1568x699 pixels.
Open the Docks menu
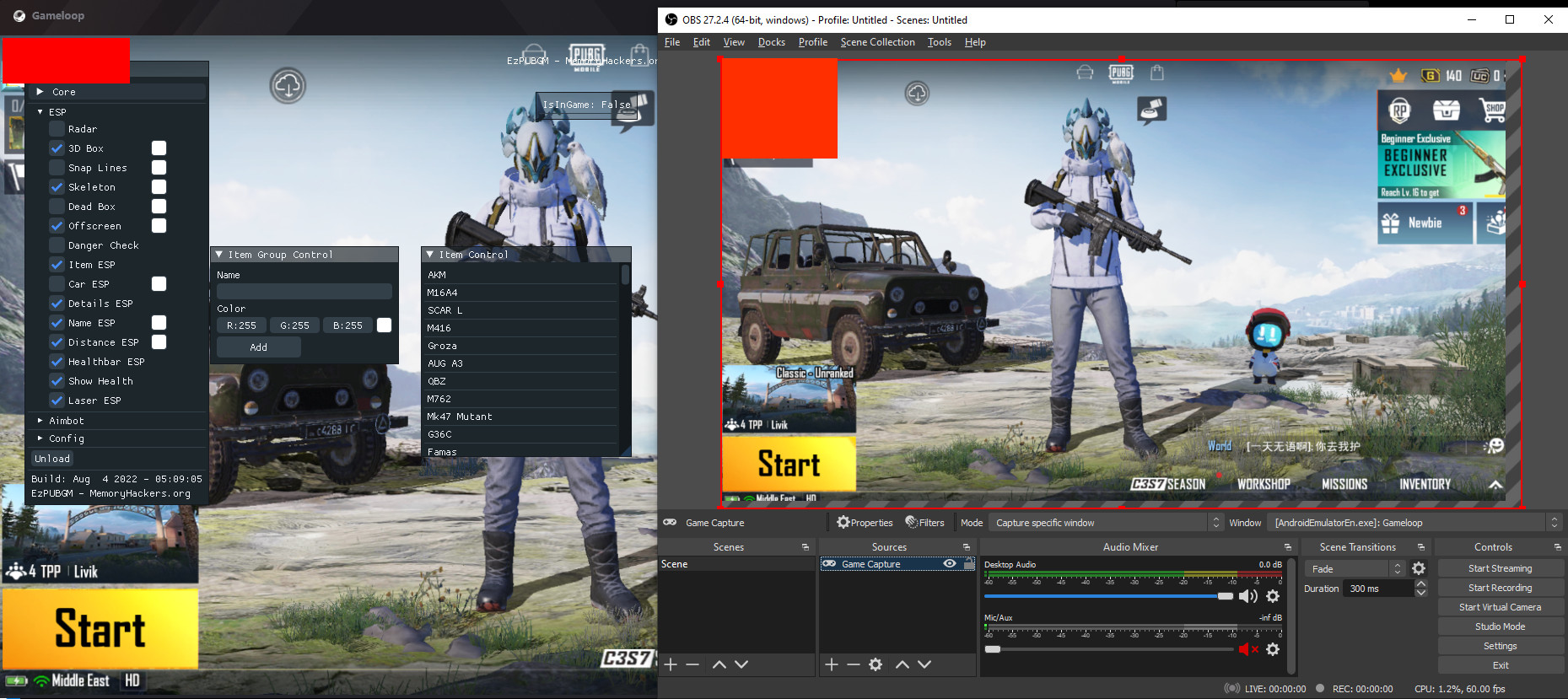tap(772, 42)
